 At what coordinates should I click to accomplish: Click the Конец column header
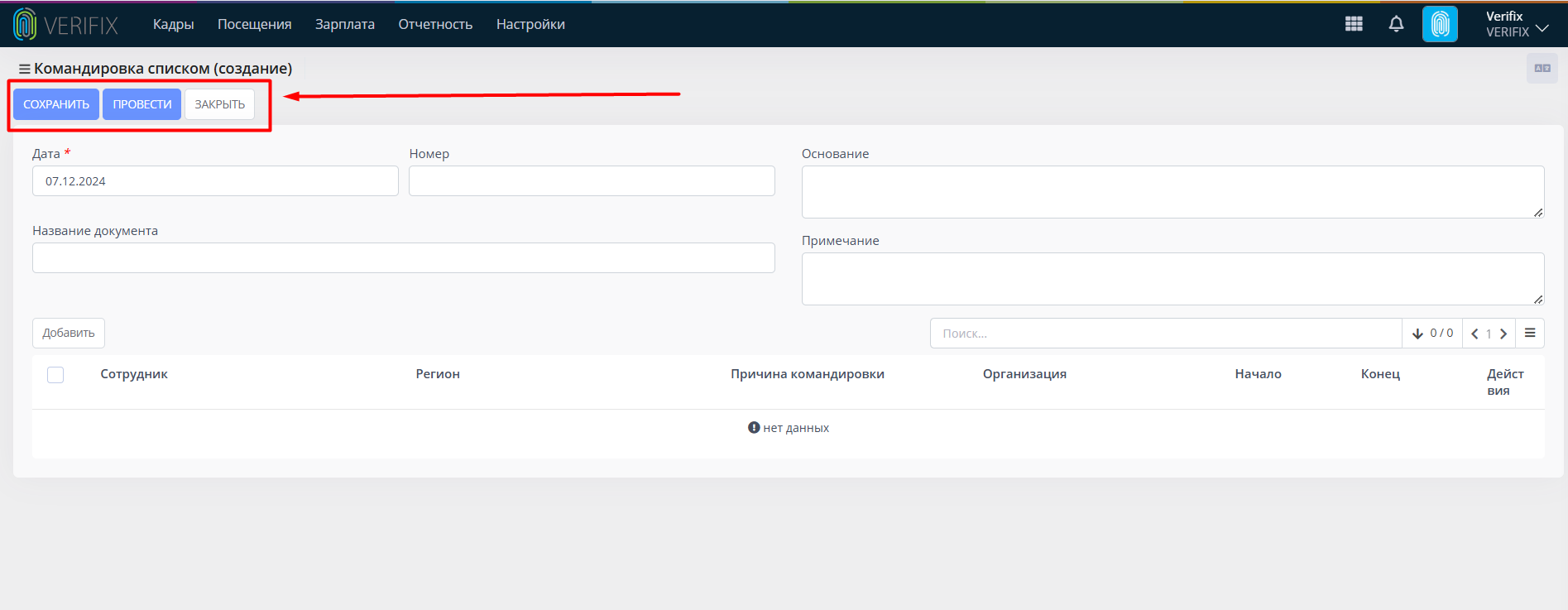[x=1380, y=374]
